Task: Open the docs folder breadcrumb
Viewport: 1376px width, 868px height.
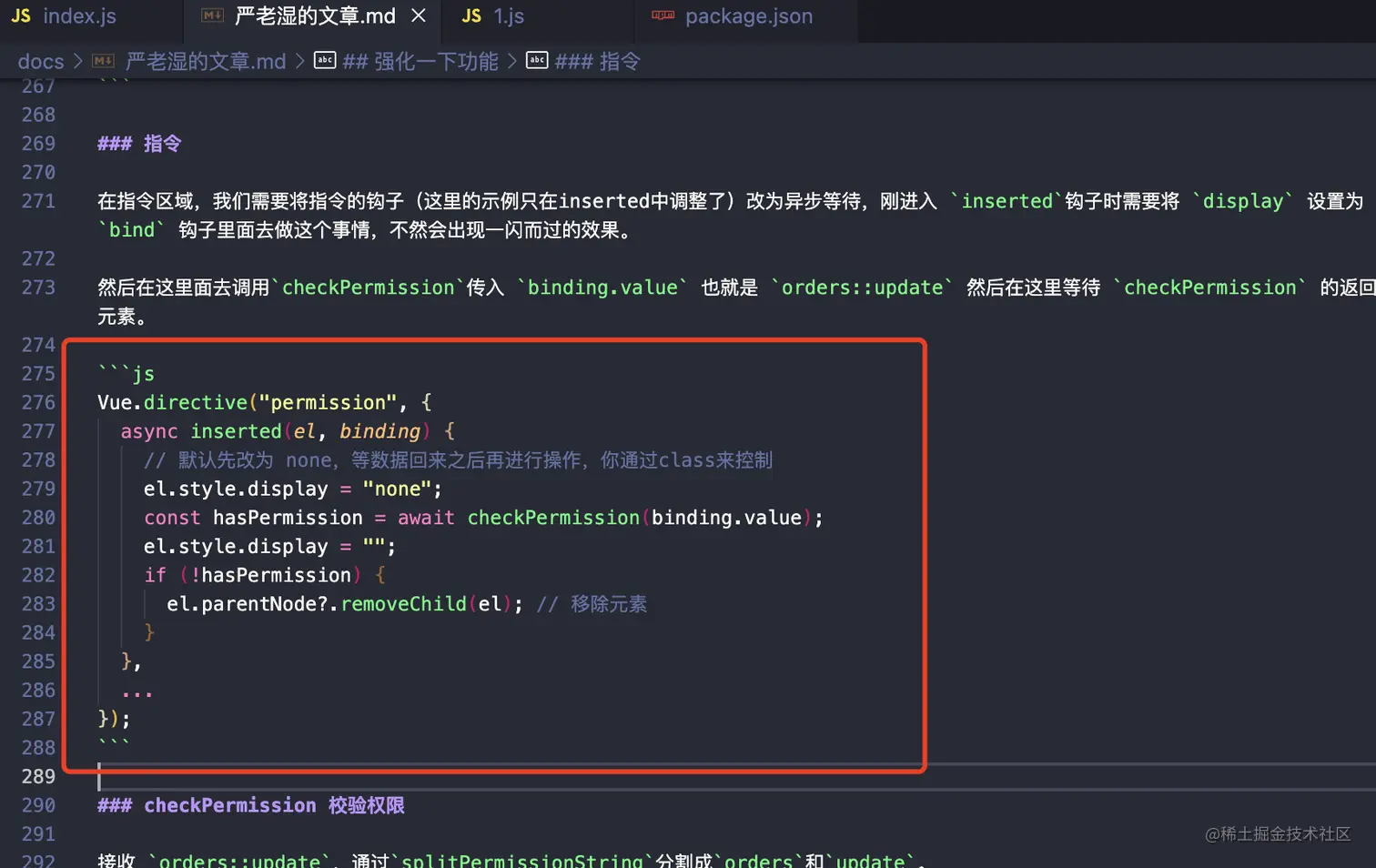Action: click(41, 61)
